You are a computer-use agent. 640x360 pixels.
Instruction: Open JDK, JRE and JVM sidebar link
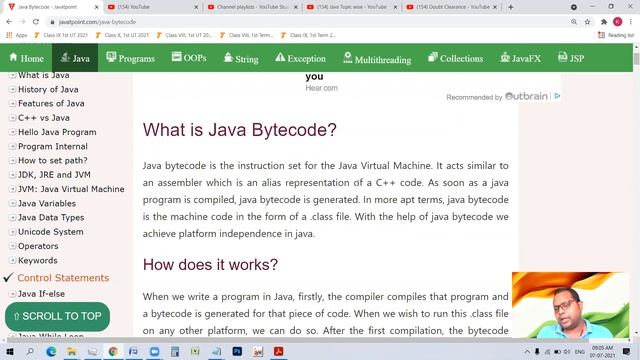54,175
